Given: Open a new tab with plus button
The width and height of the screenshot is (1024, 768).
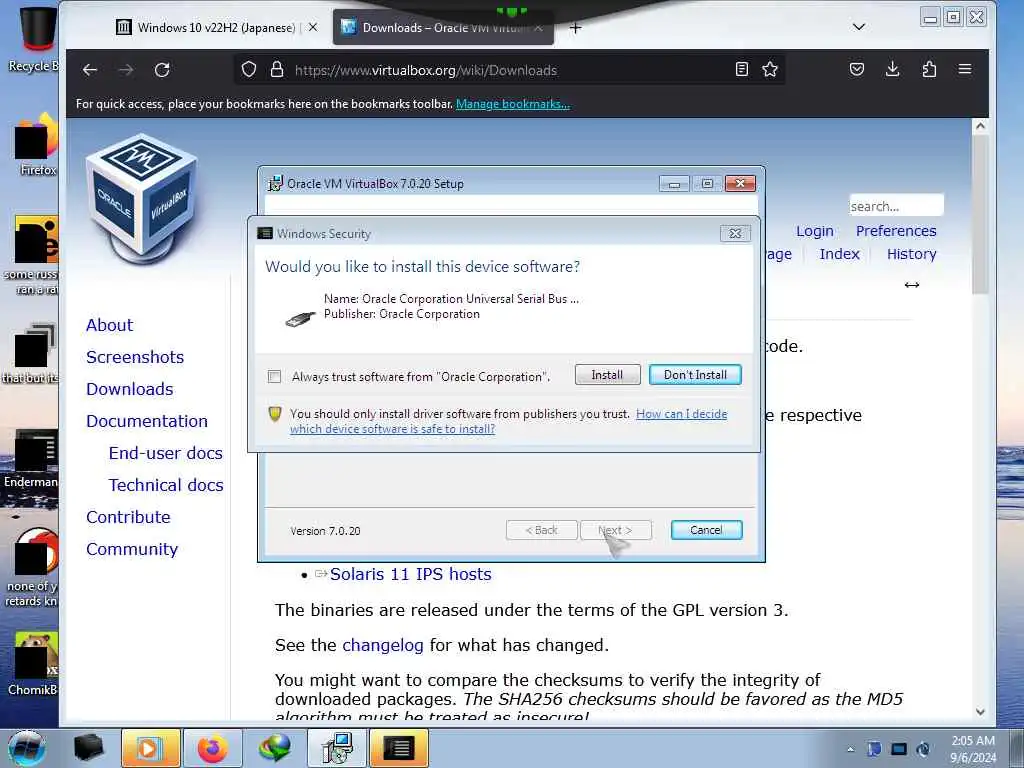Looking at the screenshot, I should coord(575,28).
